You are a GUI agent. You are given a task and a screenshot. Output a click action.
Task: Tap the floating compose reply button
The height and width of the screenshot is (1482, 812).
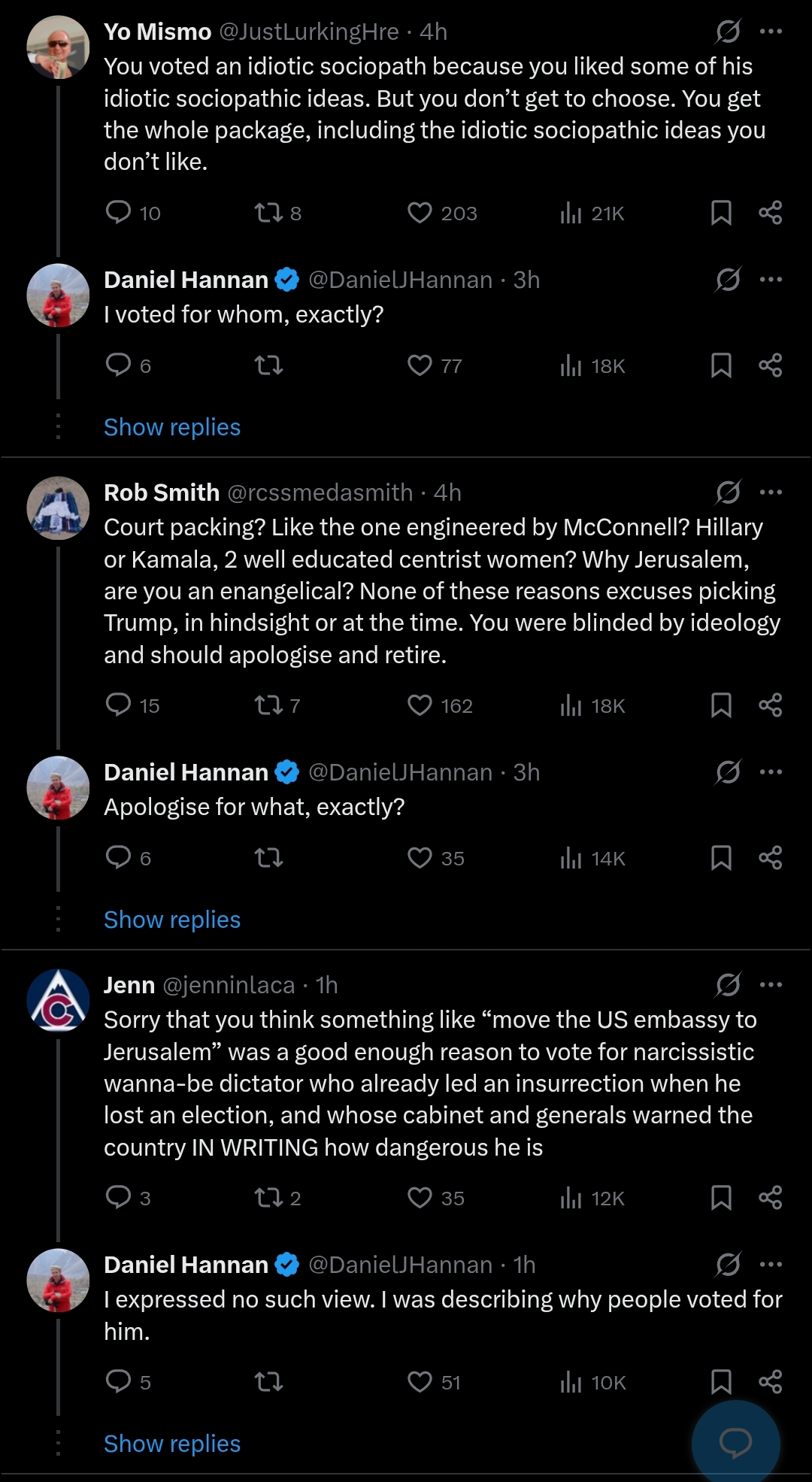pos(735,1441)
